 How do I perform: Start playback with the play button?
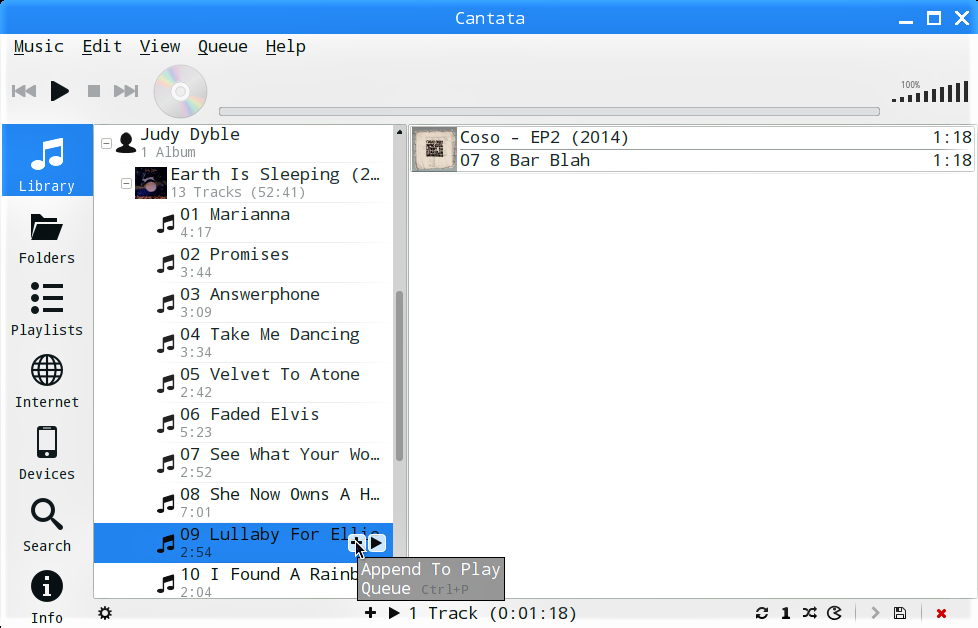59,91
